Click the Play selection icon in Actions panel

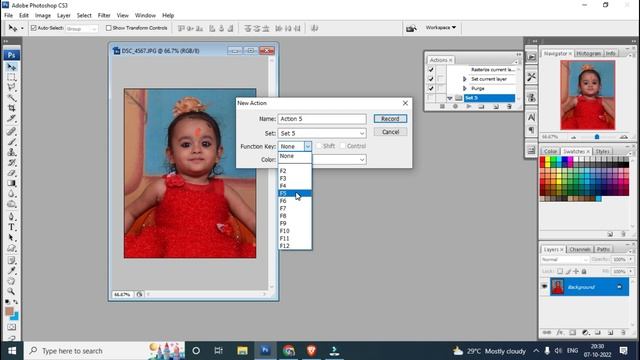click(469, 107)
